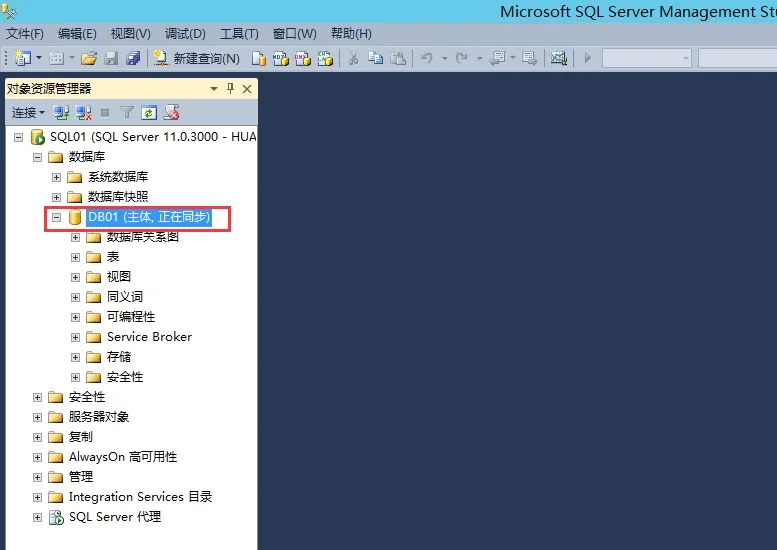Click the Database Engine Query page icon

pos(259,58)
